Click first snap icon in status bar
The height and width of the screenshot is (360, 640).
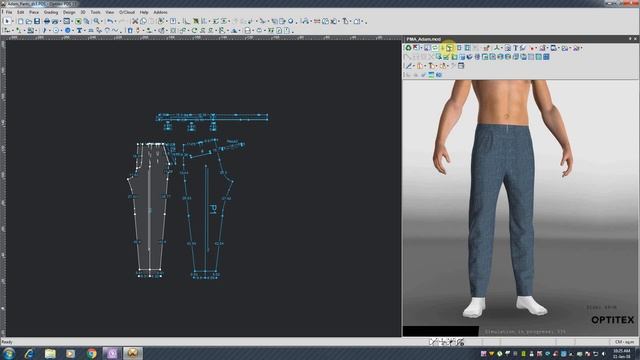click(433, 342)
